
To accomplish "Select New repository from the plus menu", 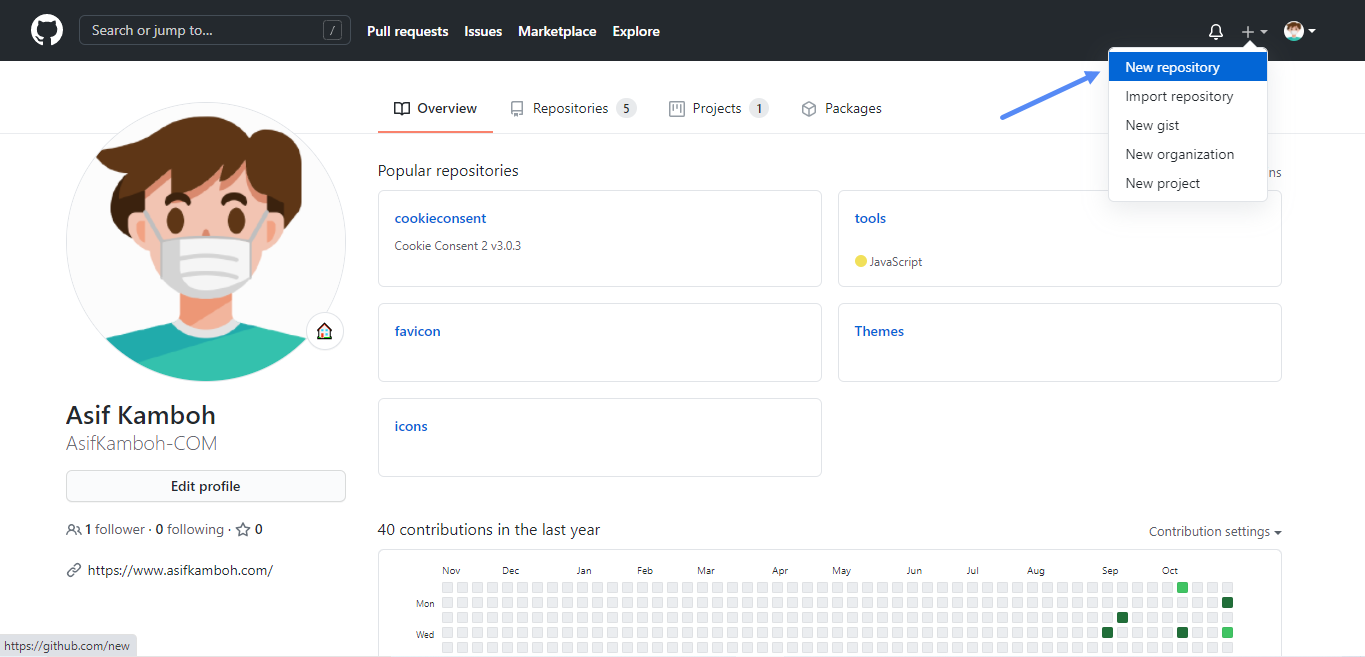I will (x=1173, y=66).
